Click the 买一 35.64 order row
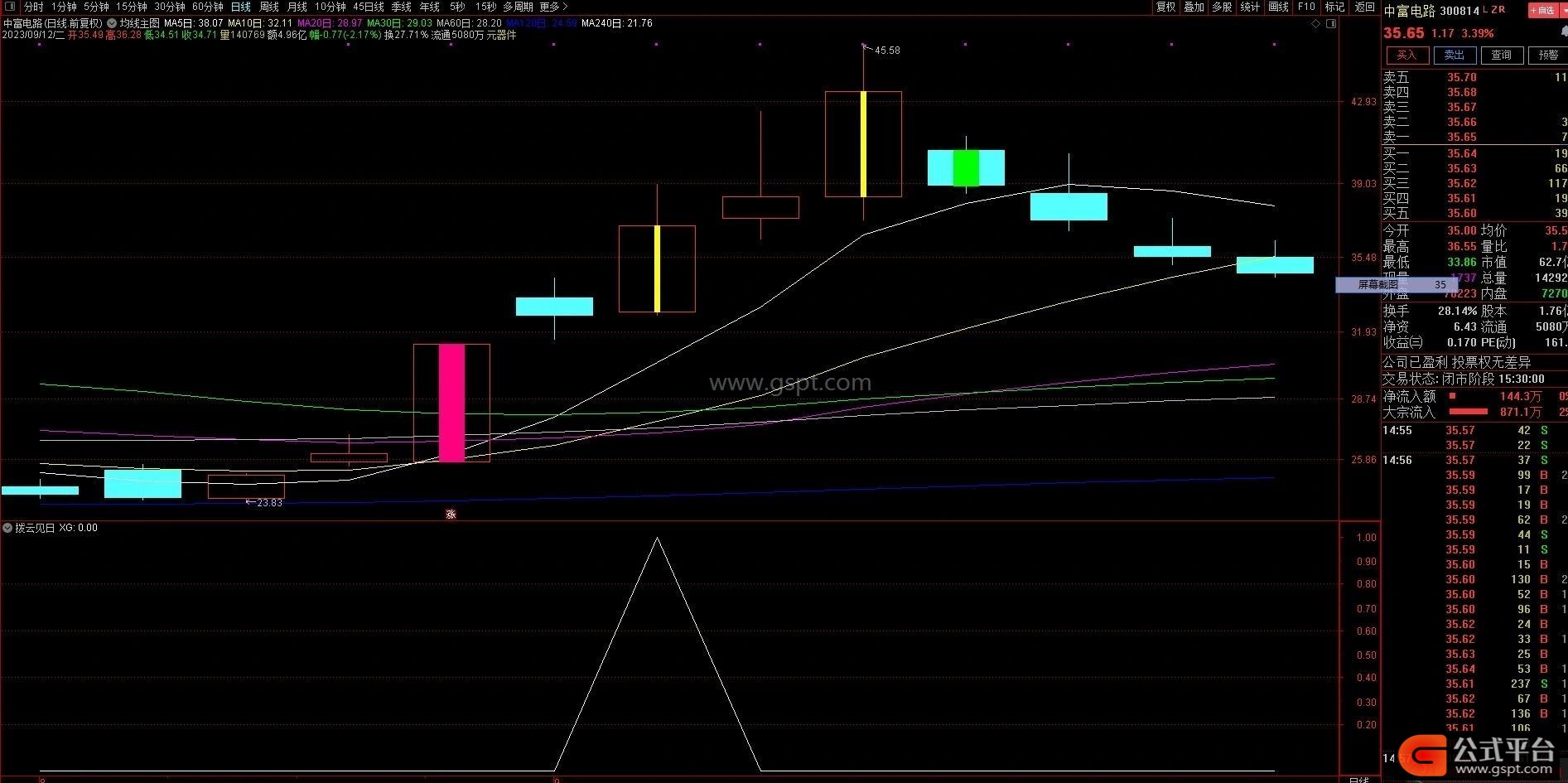The image size is (1568, 783). [x=1474, y=153]
